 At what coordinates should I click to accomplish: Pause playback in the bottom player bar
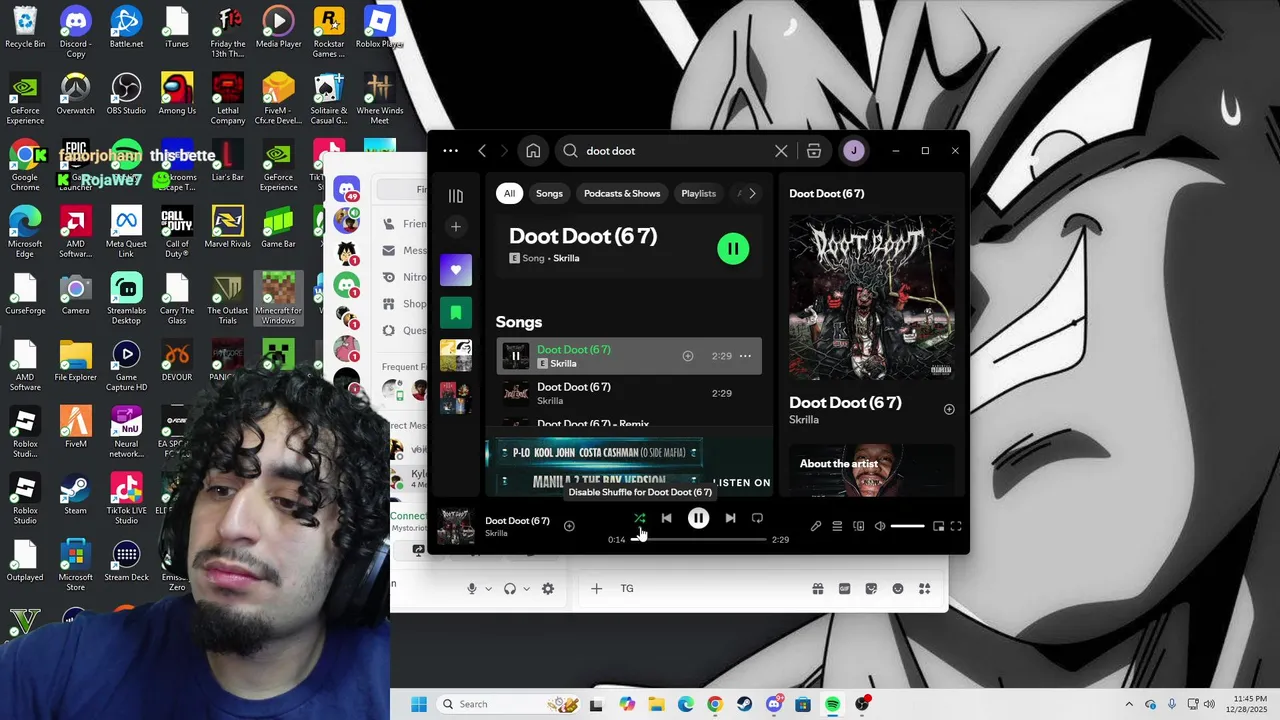click(x=698, y=518)
